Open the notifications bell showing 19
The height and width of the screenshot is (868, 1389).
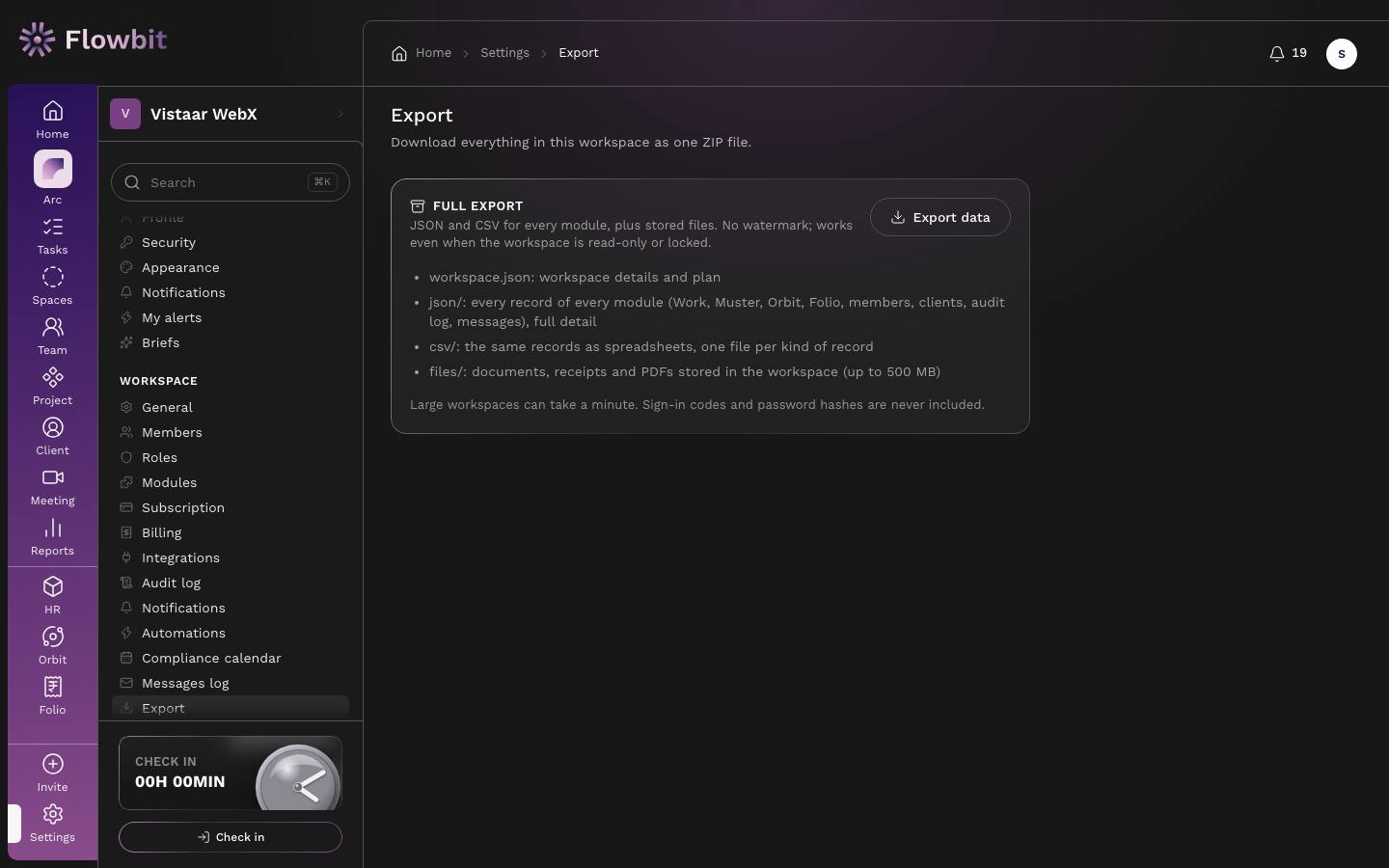(1288, 53)
